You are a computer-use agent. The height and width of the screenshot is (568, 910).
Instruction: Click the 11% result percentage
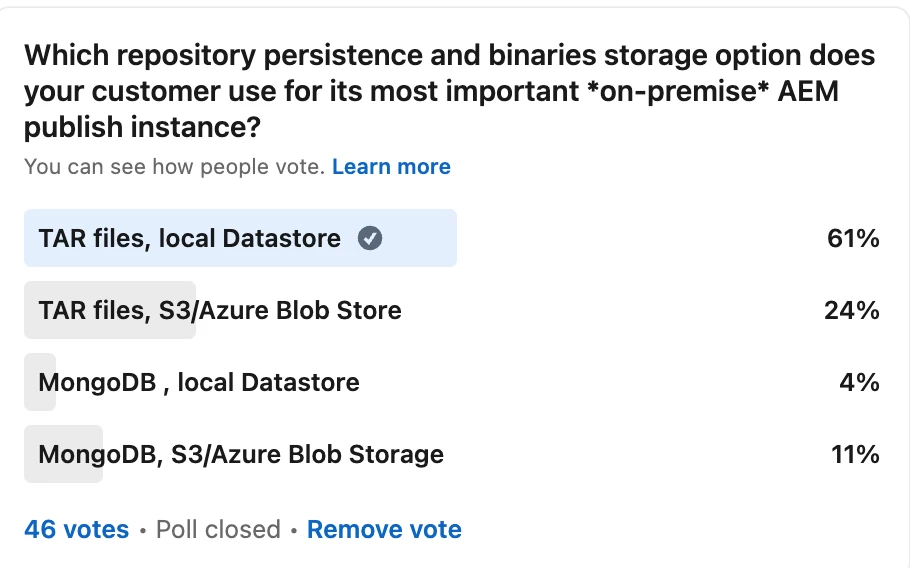pos(854,455)
